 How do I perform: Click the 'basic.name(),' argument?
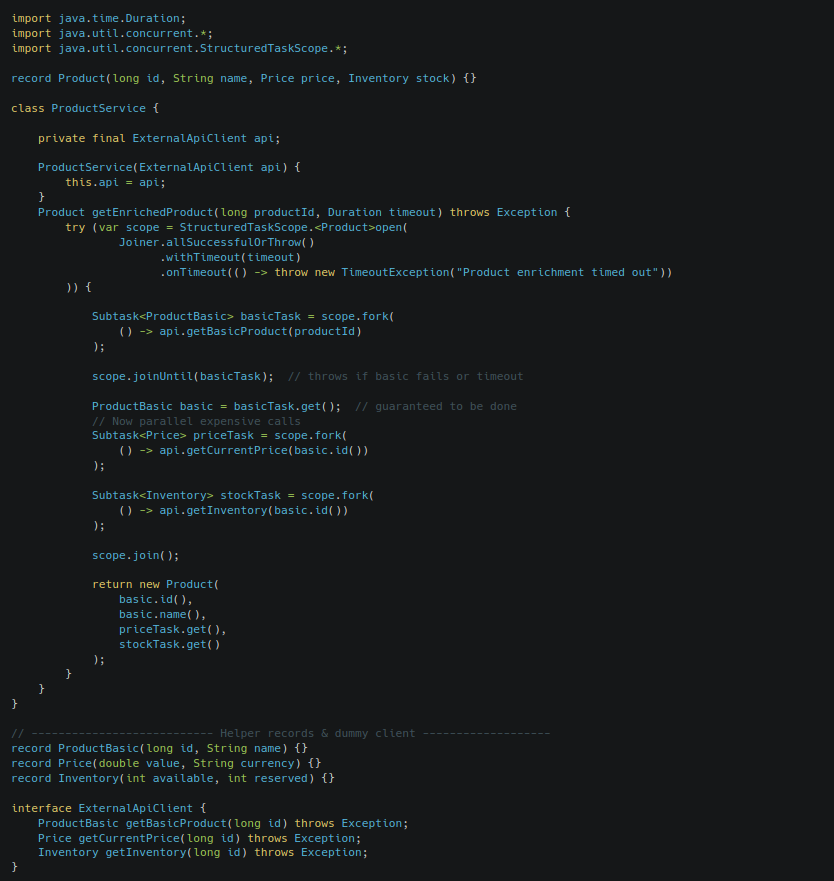pyautogui.click(x=162, y=615)
